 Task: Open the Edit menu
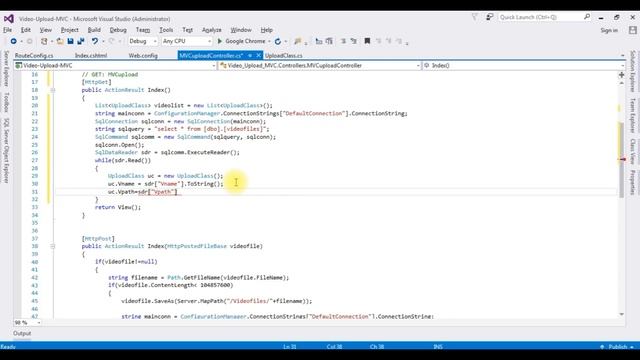26,30
